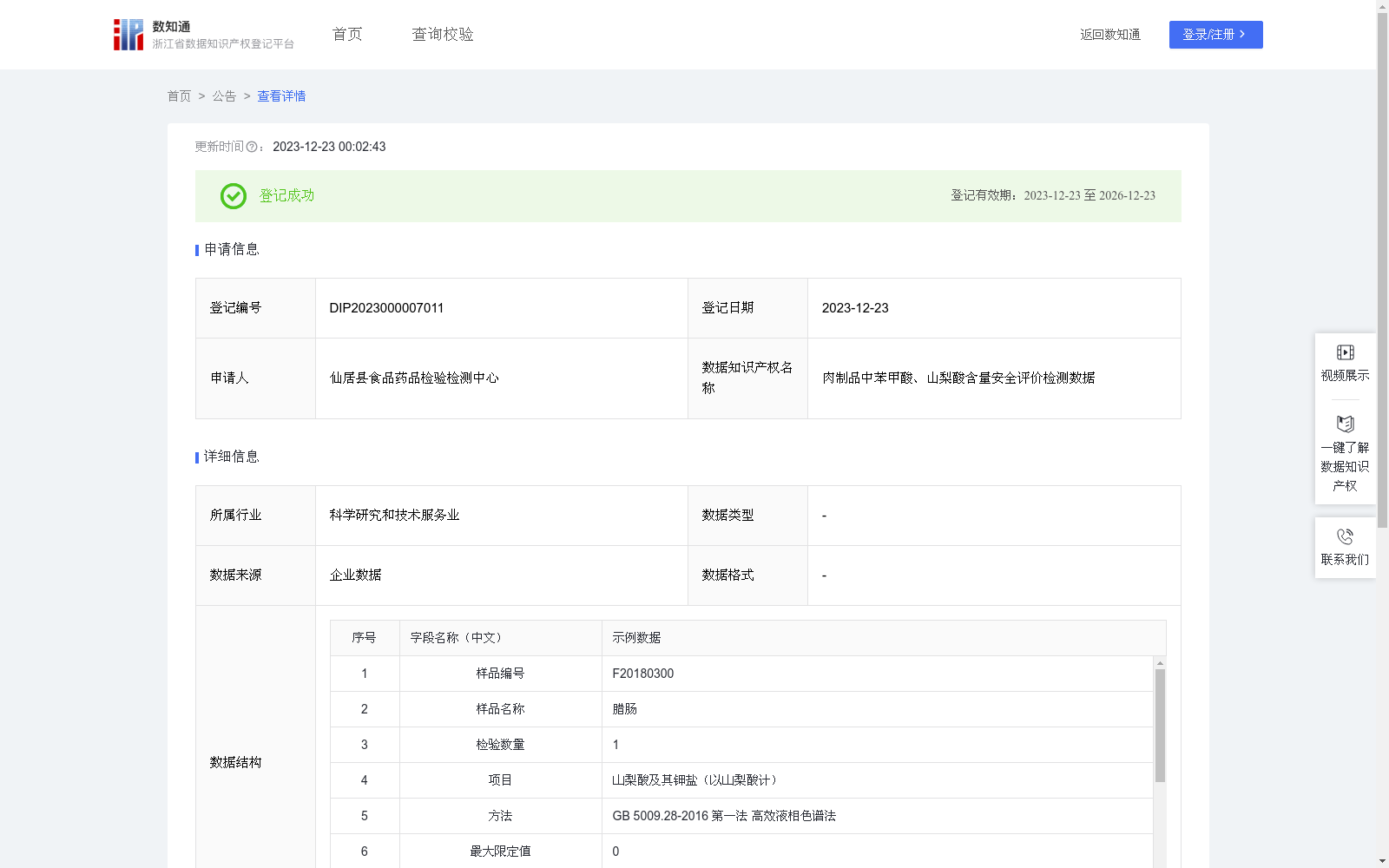Viewport: 1389px width, 868px height.
Task: Click the page scrollbar up arrow
Action: 1382,6
